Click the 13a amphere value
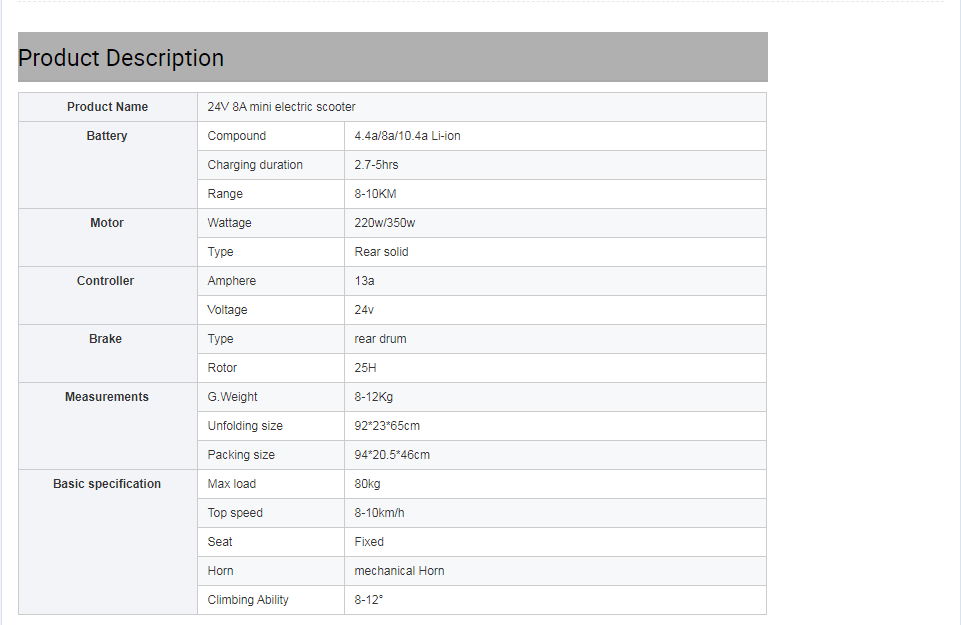 [x=364, y=281]
